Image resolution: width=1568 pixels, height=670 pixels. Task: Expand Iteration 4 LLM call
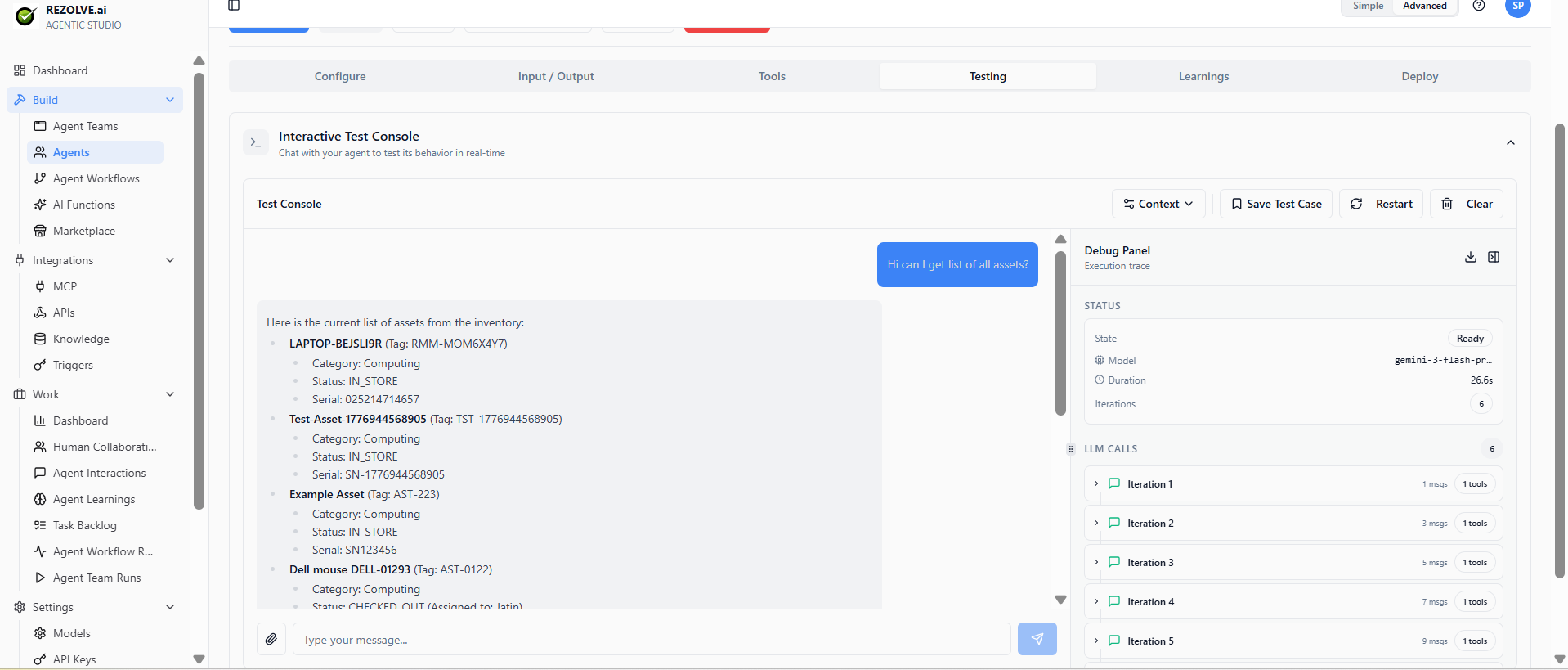pos(1293,602)
